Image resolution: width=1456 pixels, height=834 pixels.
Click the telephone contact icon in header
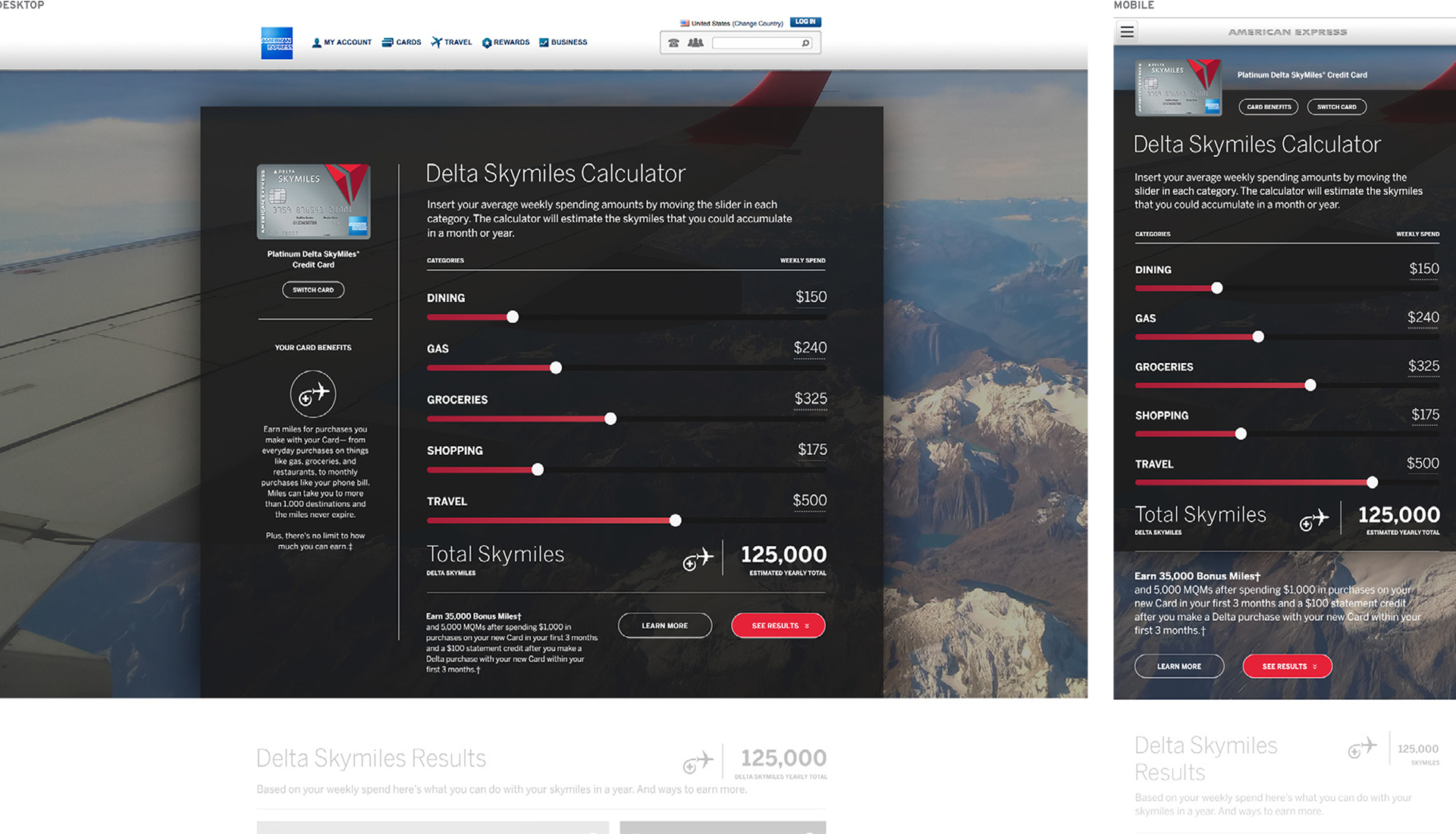[x=673, y=43]
